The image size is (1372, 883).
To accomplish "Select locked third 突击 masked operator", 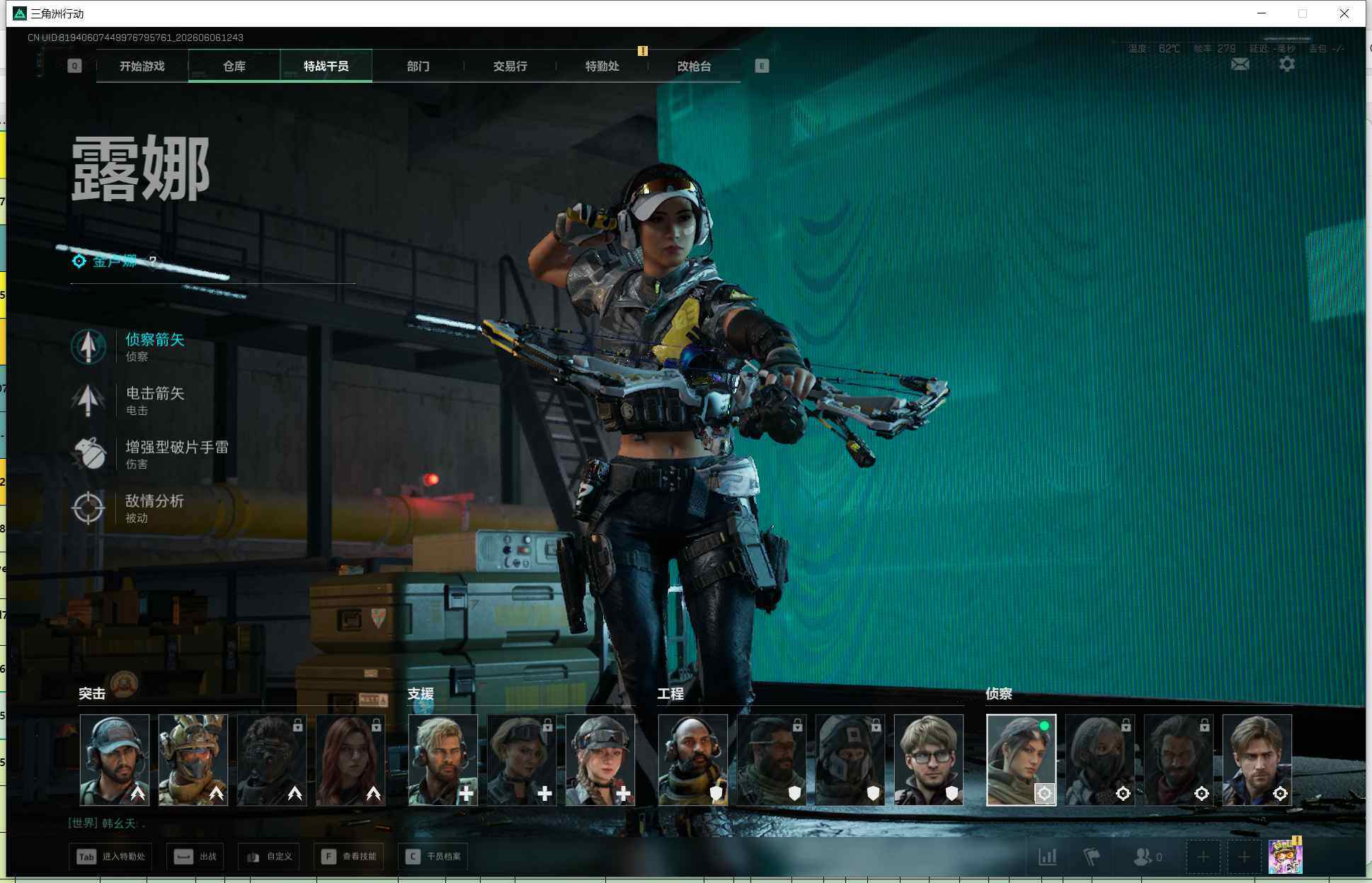I will [272, 760].
